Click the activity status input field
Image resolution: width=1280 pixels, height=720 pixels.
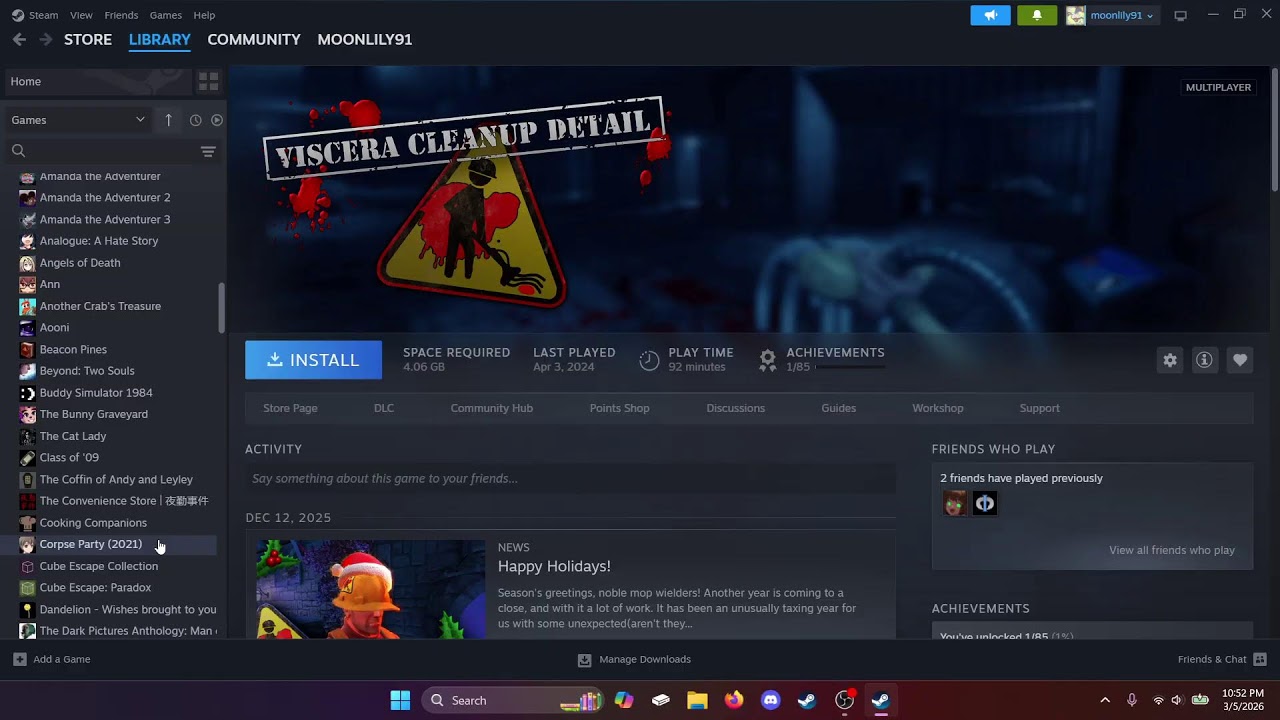coord(570,479)
